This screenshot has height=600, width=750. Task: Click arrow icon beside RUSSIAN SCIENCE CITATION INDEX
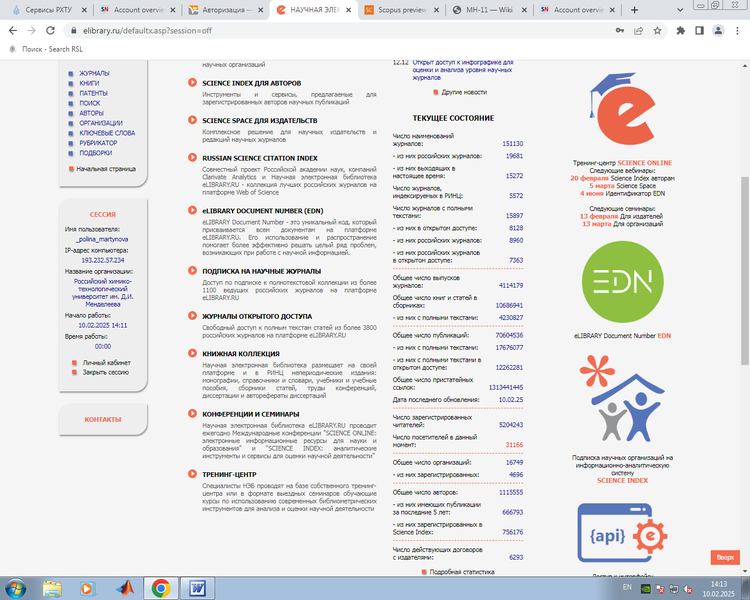coord(193,158)
